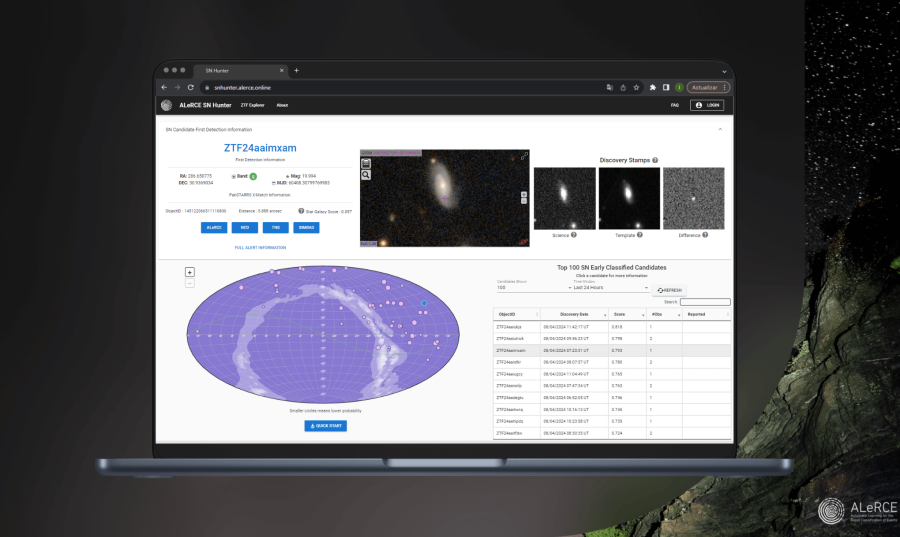Click the QUICK START button
Viewport: 900px width, 537px height.
(325, 426)
